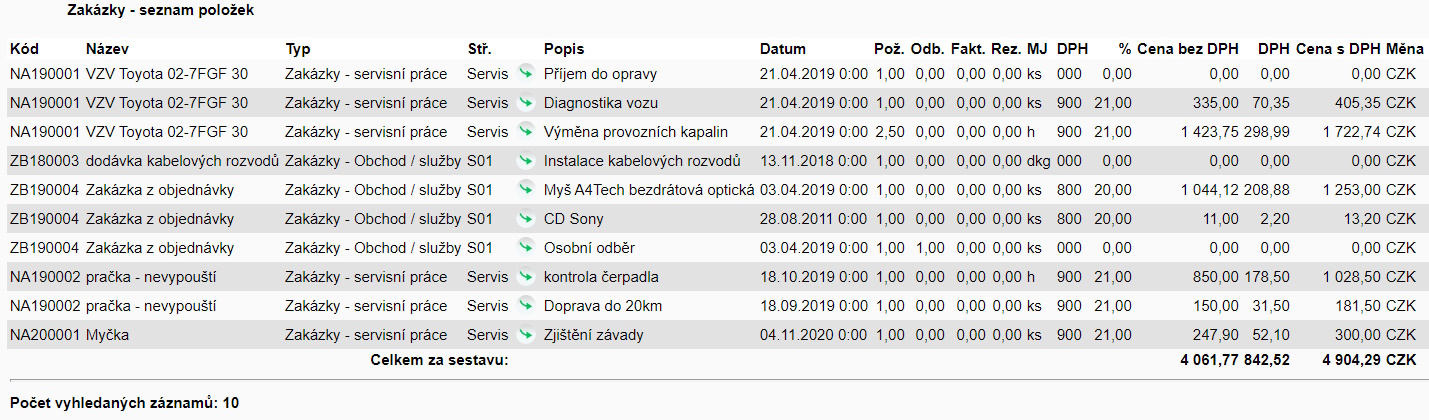Click arrow icon next to Myš A4Tech
Image resolution: width=1429 pixels, height=420 pixels.
point(526,189)
